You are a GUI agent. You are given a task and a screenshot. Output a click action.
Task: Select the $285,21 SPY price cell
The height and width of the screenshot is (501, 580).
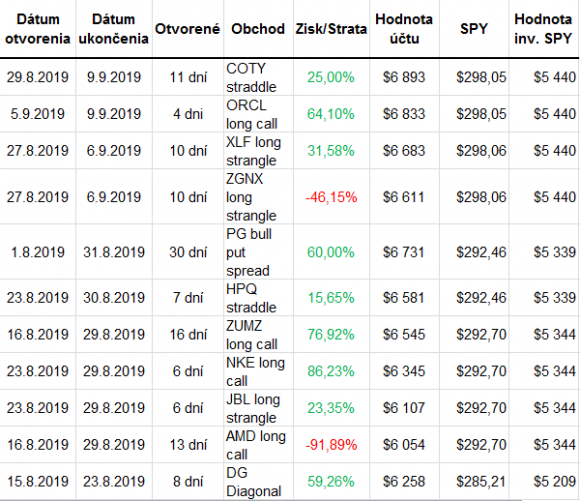point(481,482)
